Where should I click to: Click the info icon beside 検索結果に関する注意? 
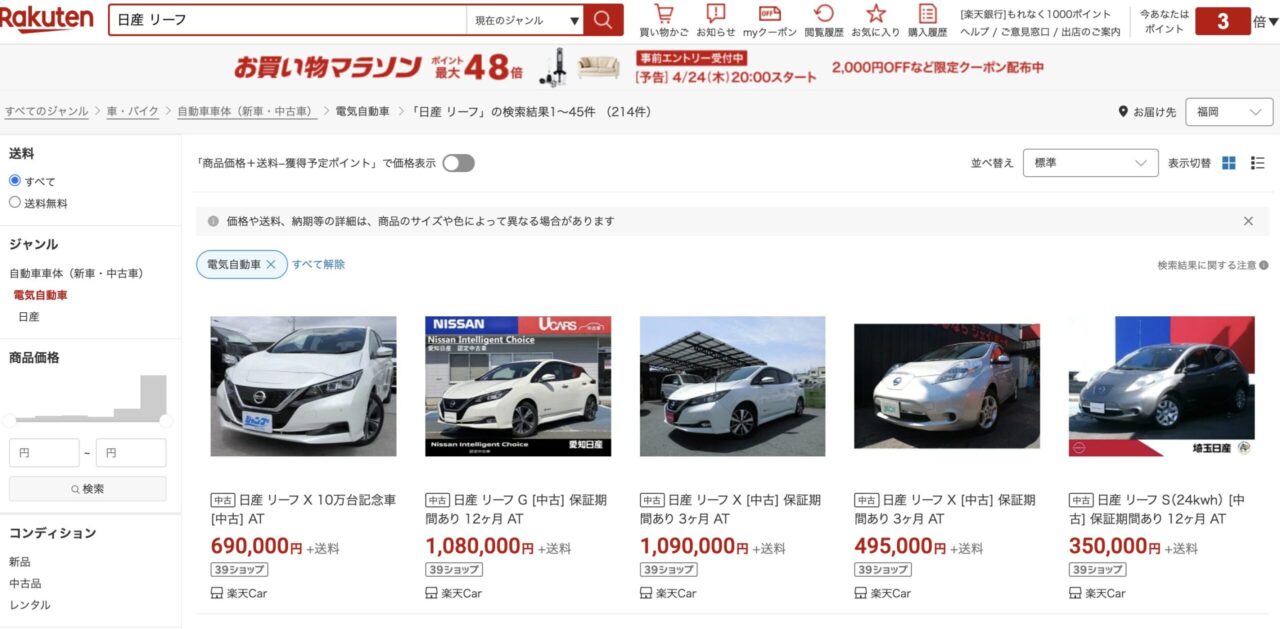pyautogui.click(x=1264, y=265)
